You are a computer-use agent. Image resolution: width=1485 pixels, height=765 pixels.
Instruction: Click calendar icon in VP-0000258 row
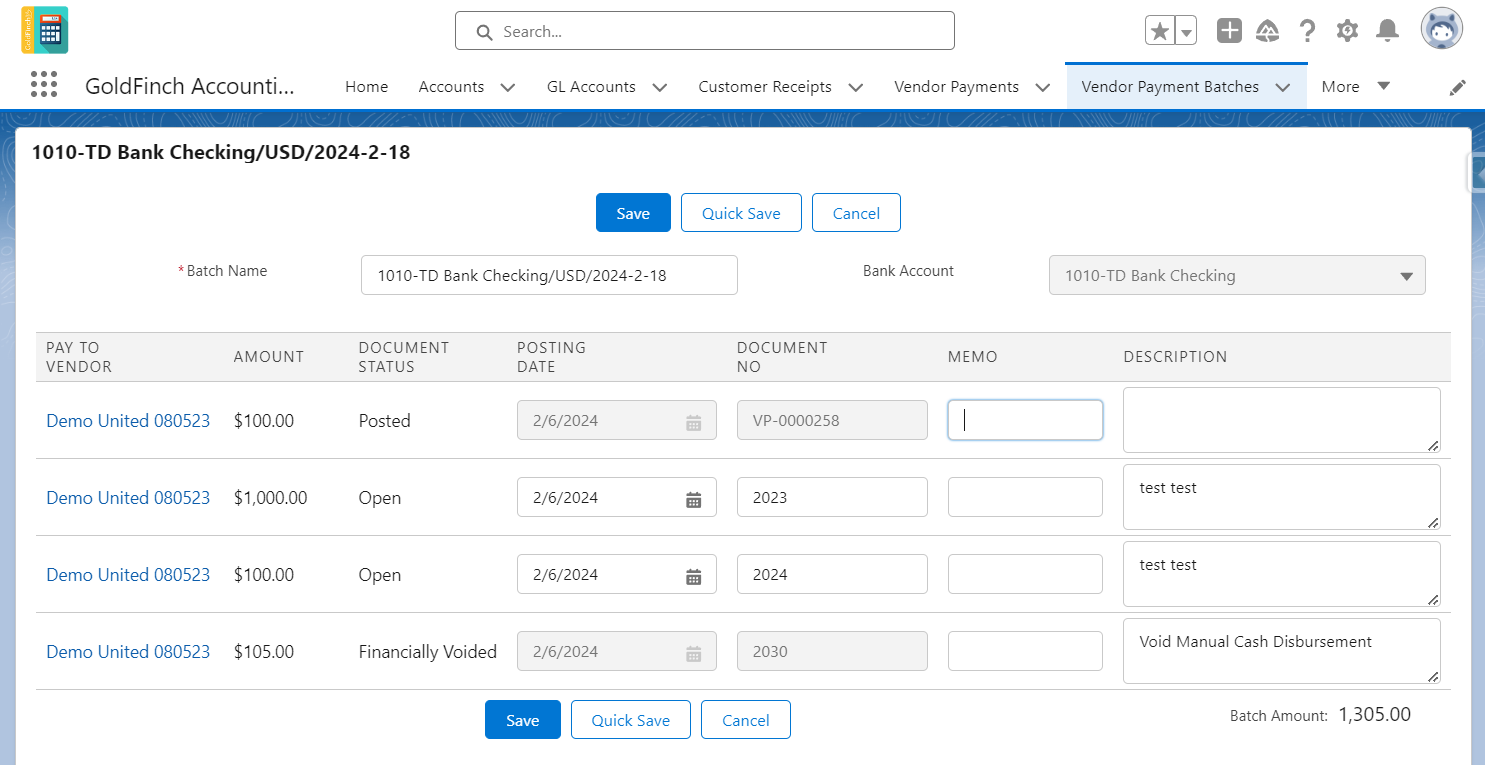693,421
